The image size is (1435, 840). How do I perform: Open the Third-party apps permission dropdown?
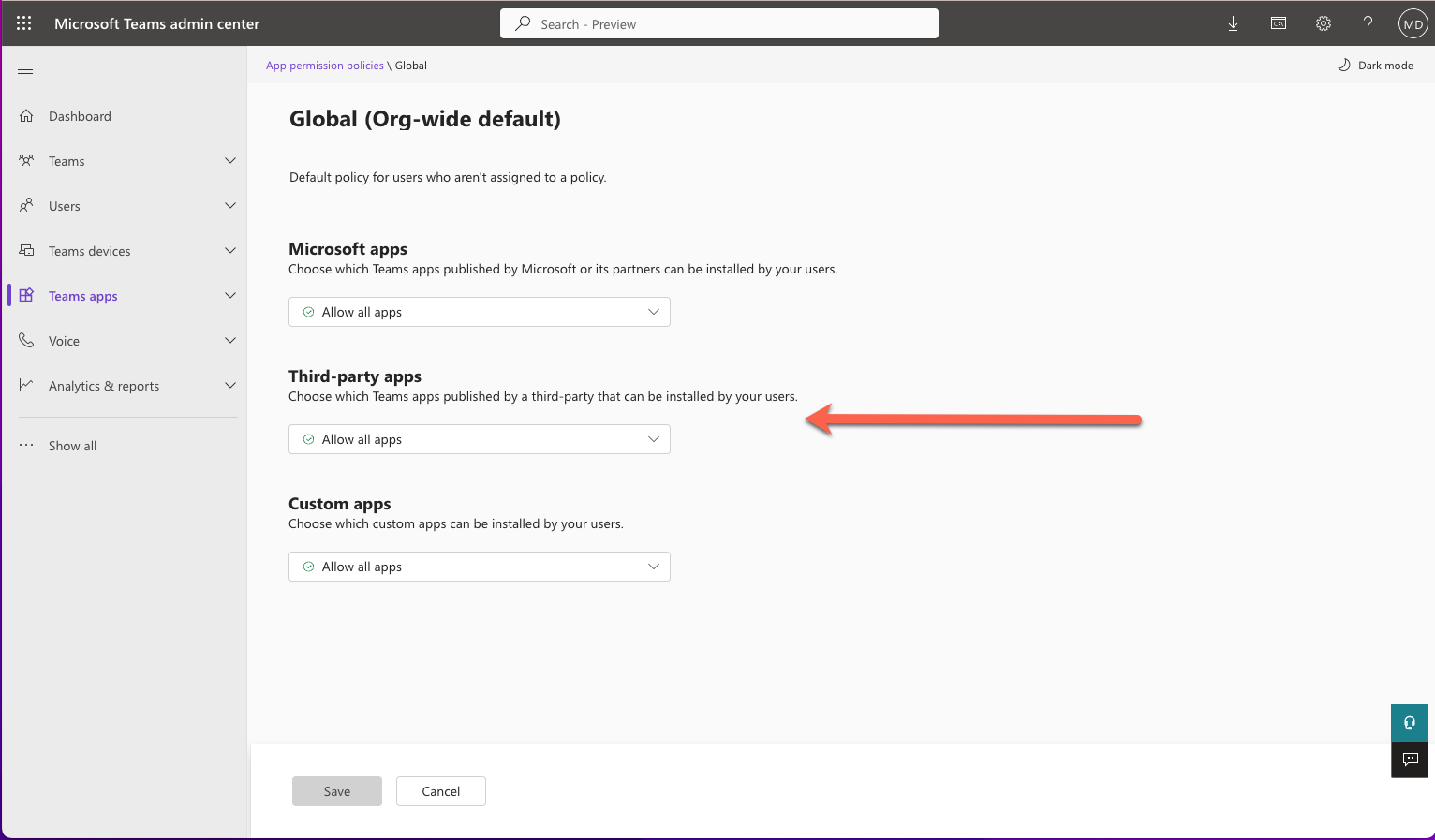(x=480, y=439)
